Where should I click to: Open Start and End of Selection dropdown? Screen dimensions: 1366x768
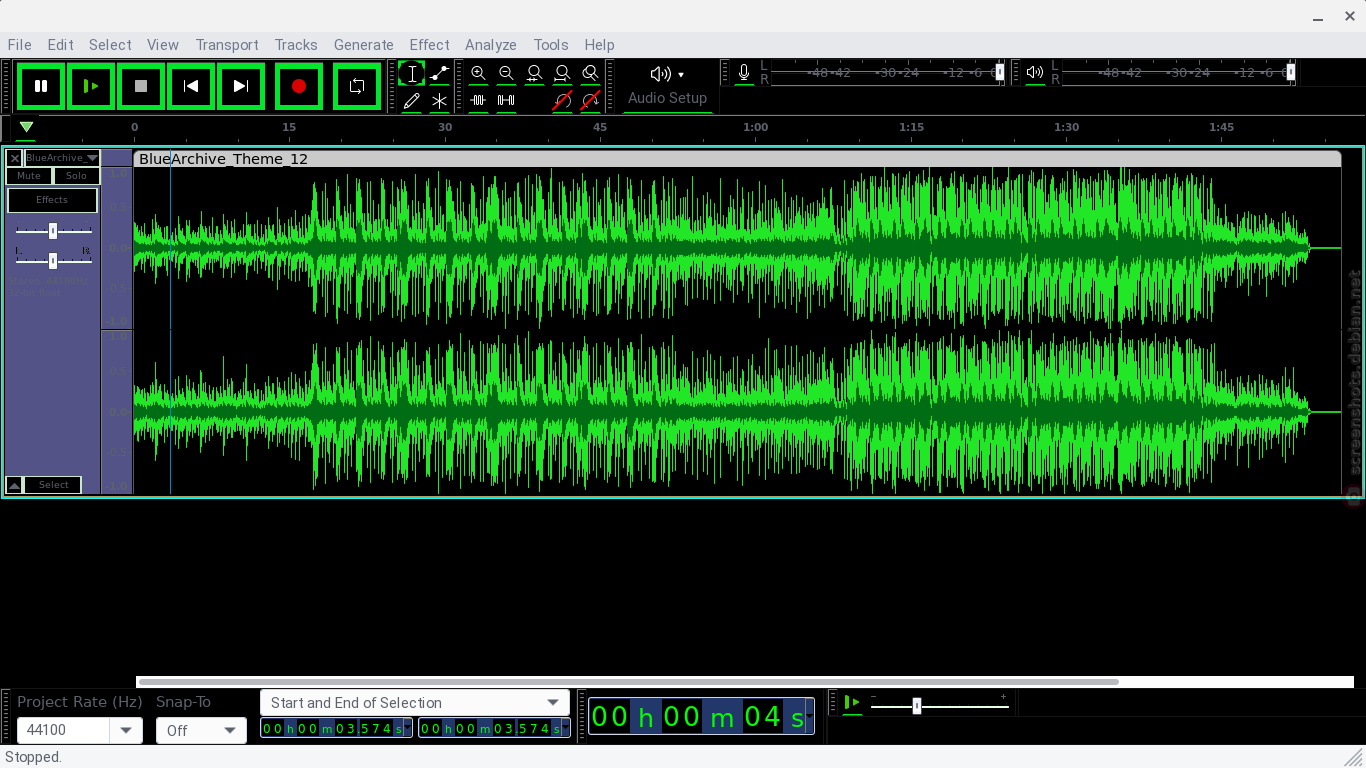pyautogui.click(x=415, y=703)
